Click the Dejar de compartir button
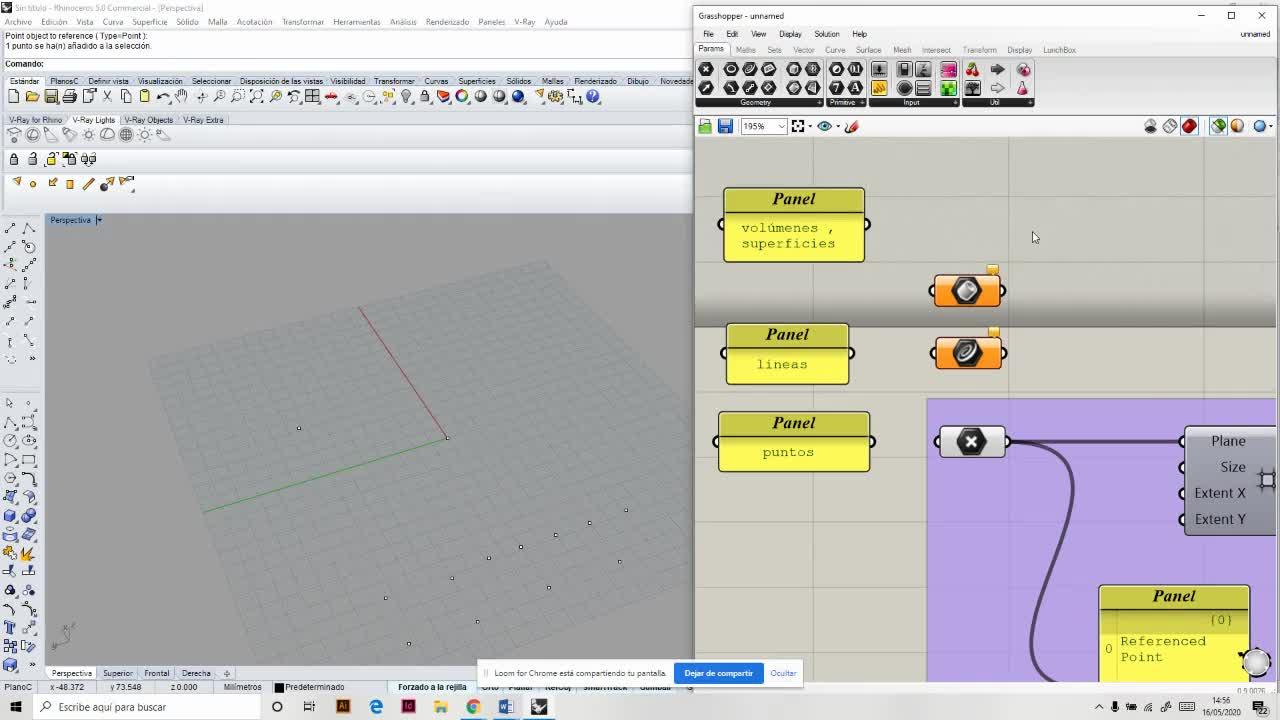Image resolution: width=1280 pixels, height=720 pixels. click(718, 673)
